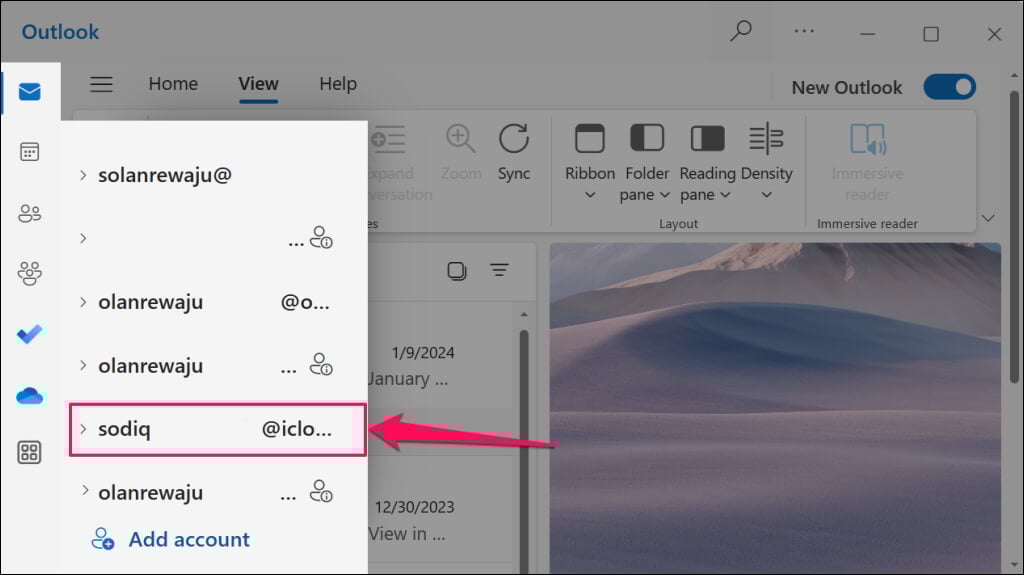Open the People contacts icon in sidebar

point(29,213)
